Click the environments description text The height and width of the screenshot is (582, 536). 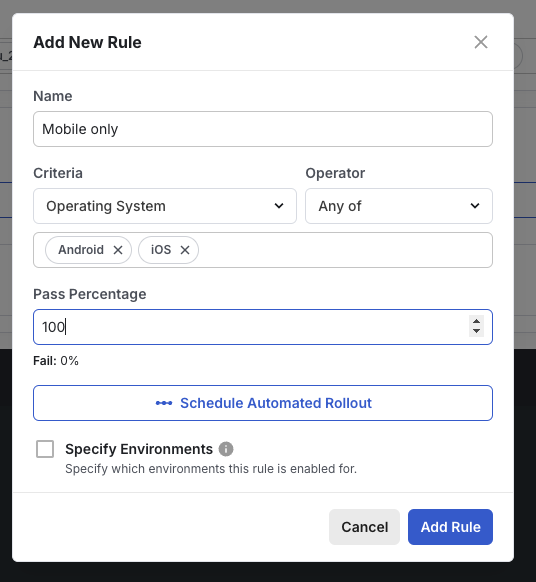211,469
